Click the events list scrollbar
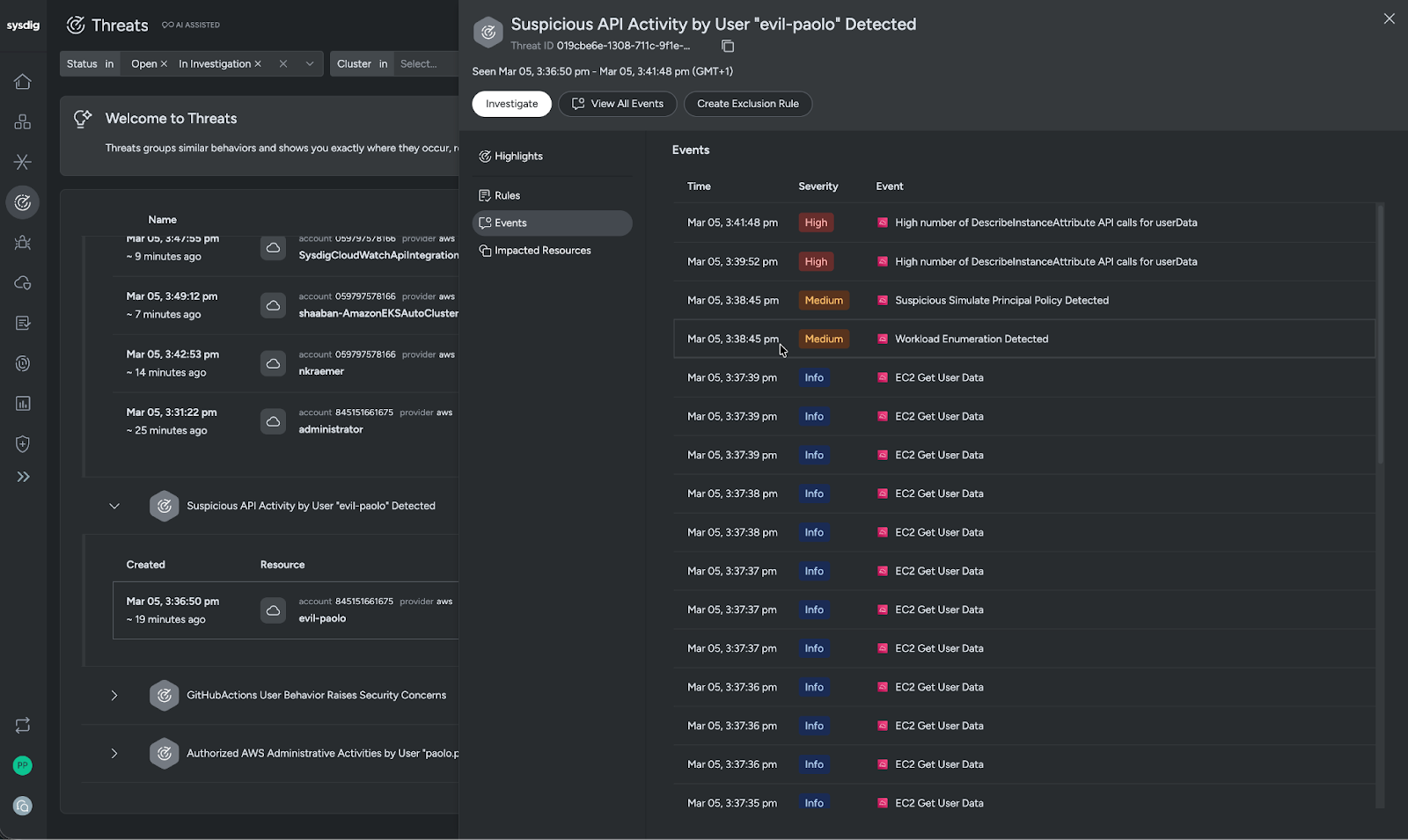This screenshot has height=840, width=1408. [1380, 334]
